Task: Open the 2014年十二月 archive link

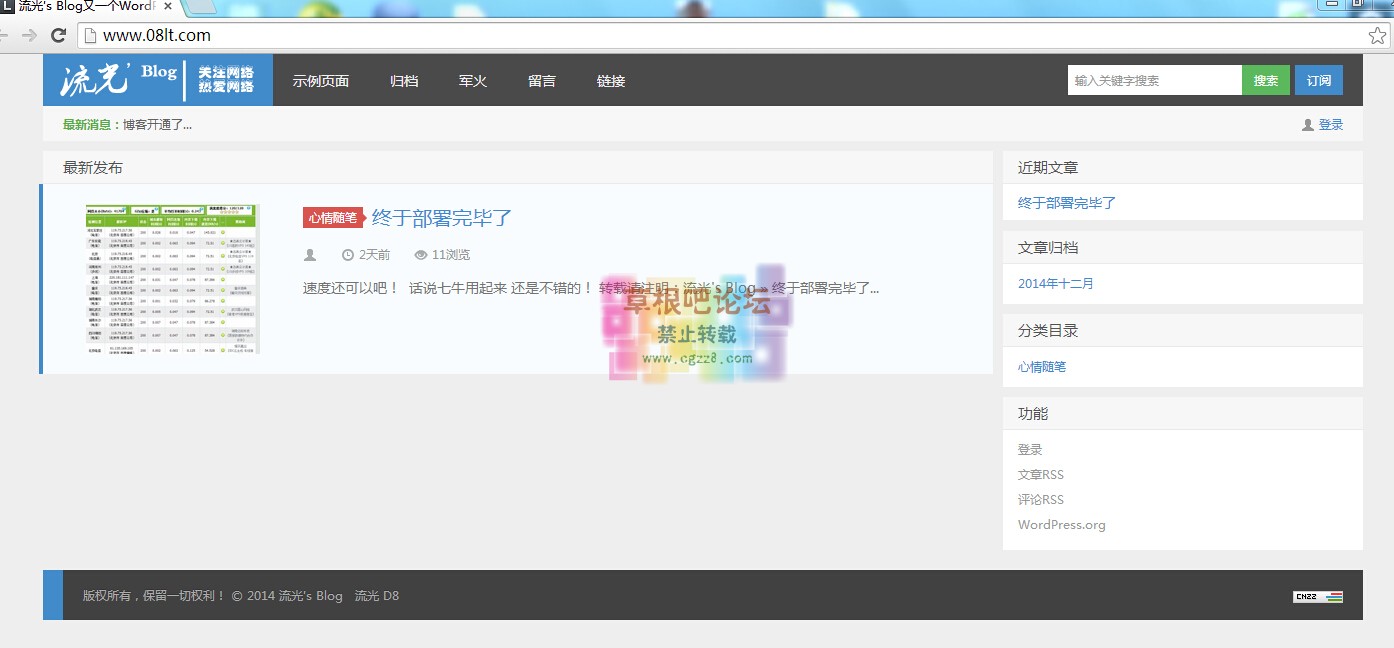Action: pyautogui.click(x=1055, y=284)
